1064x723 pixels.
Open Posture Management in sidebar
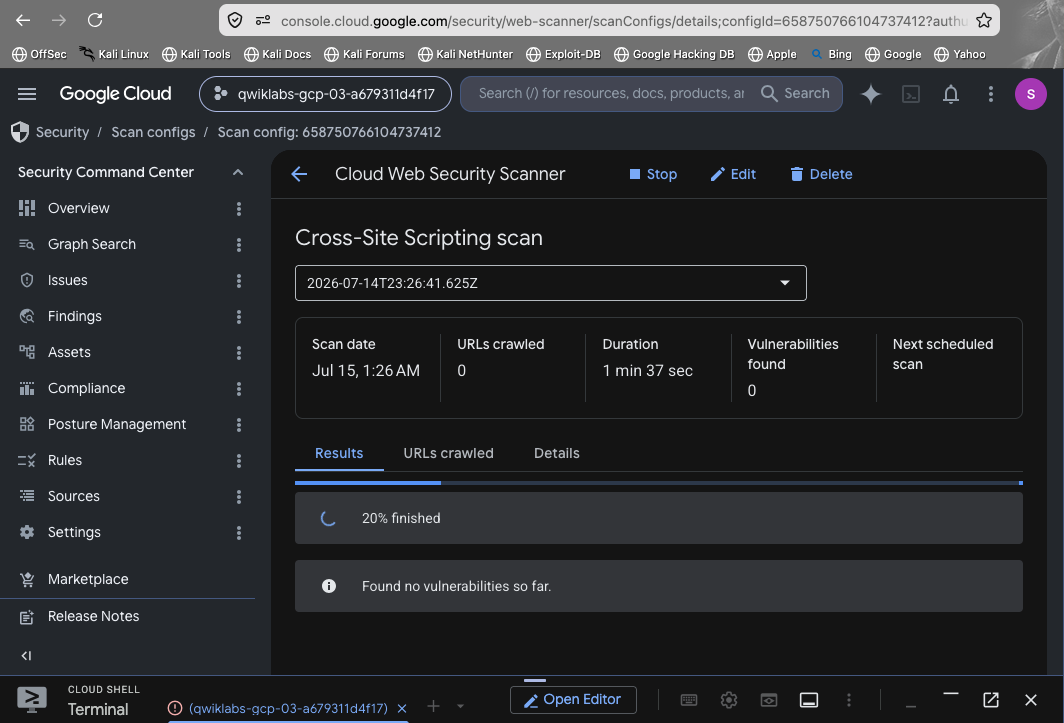117,424
